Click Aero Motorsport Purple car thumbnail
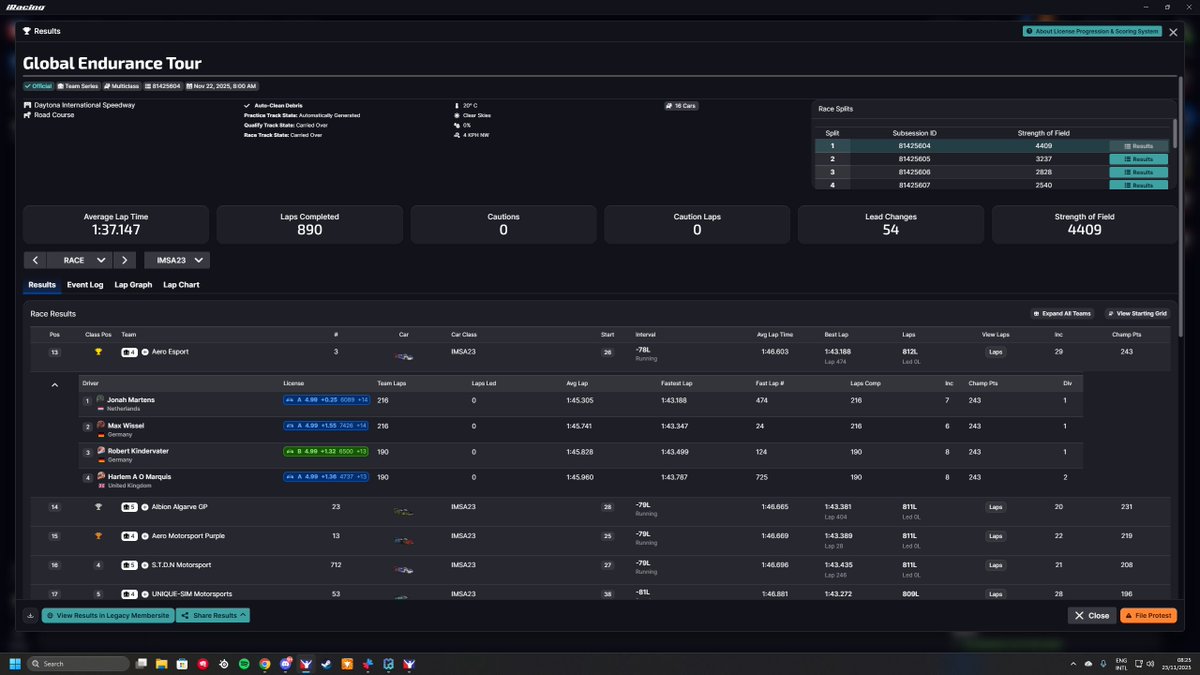The width and height of the screenshot is (1200, 675). coord(404,540)
